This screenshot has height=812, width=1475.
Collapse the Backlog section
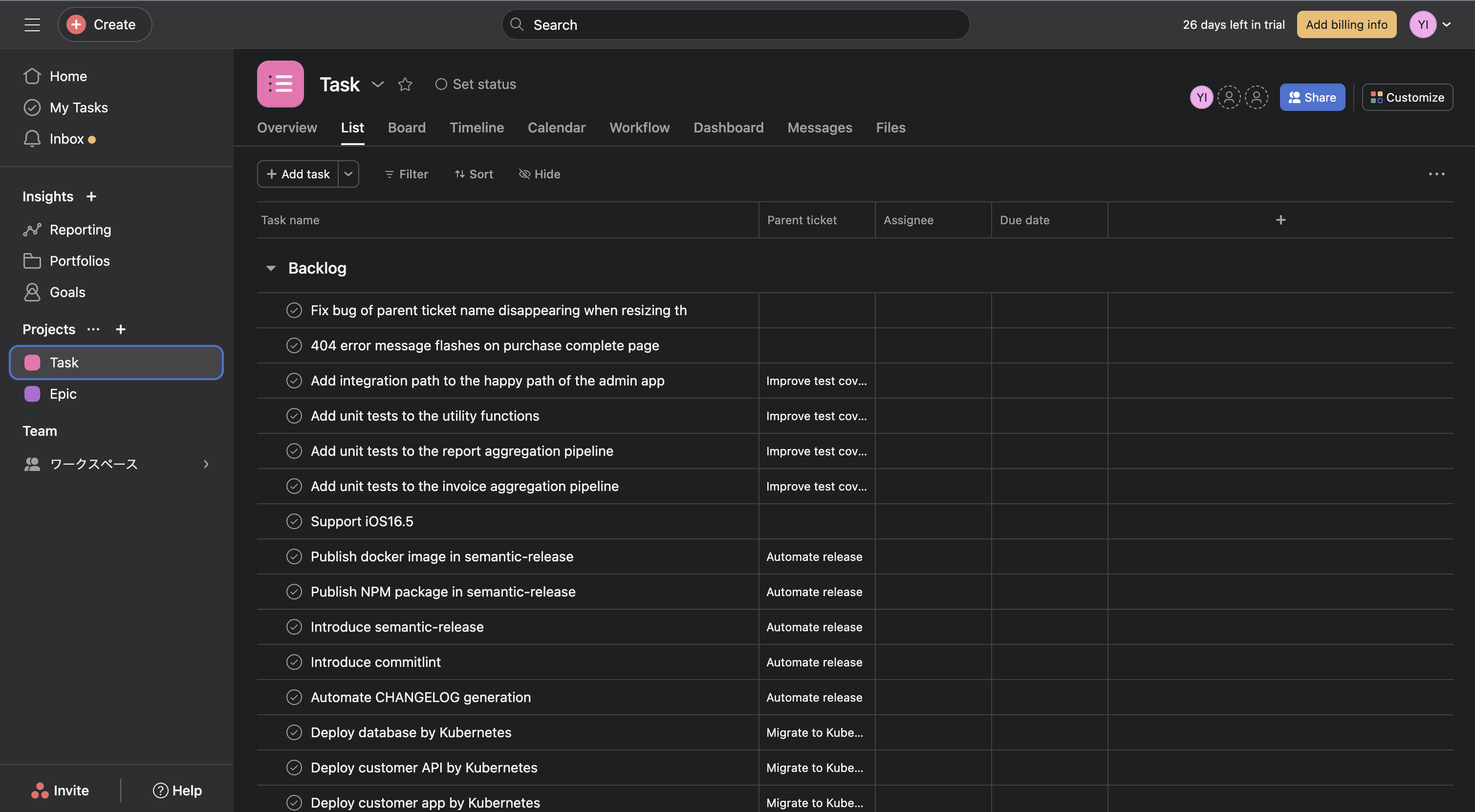pyautogui.click(x=271, y=268)
